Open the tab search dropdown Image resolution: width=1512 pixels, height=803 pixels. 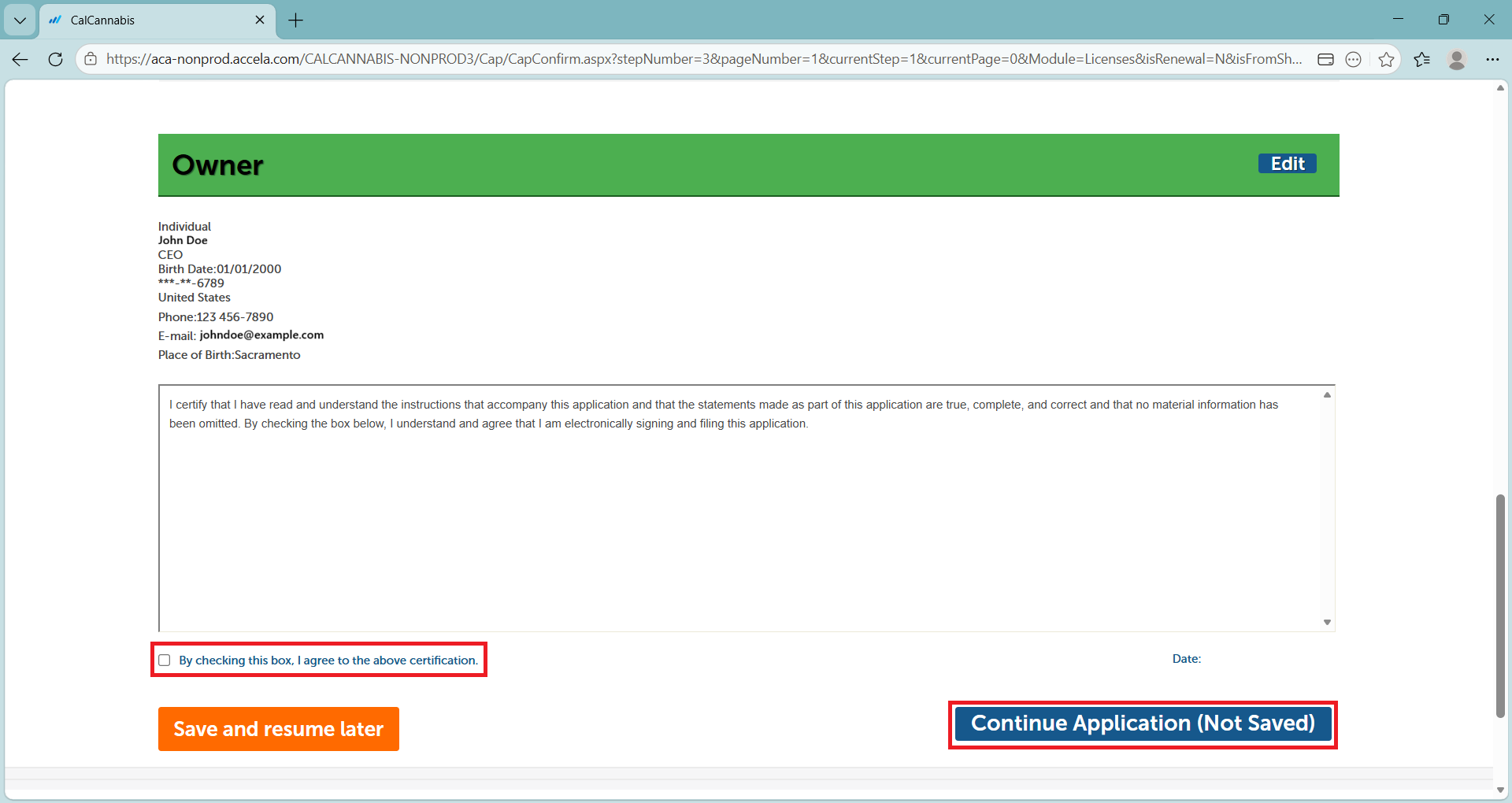20,20
